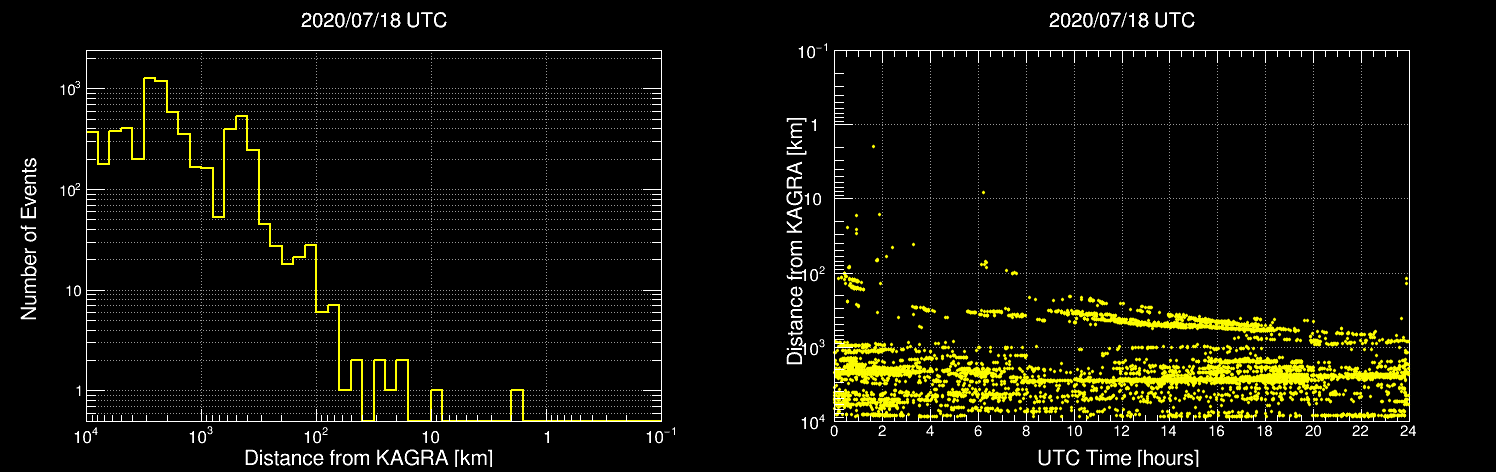Viewport: 1496px width, 472px height.
Task: Click the "20" tick on the UTC Time axis
Action: point(1313,431)
